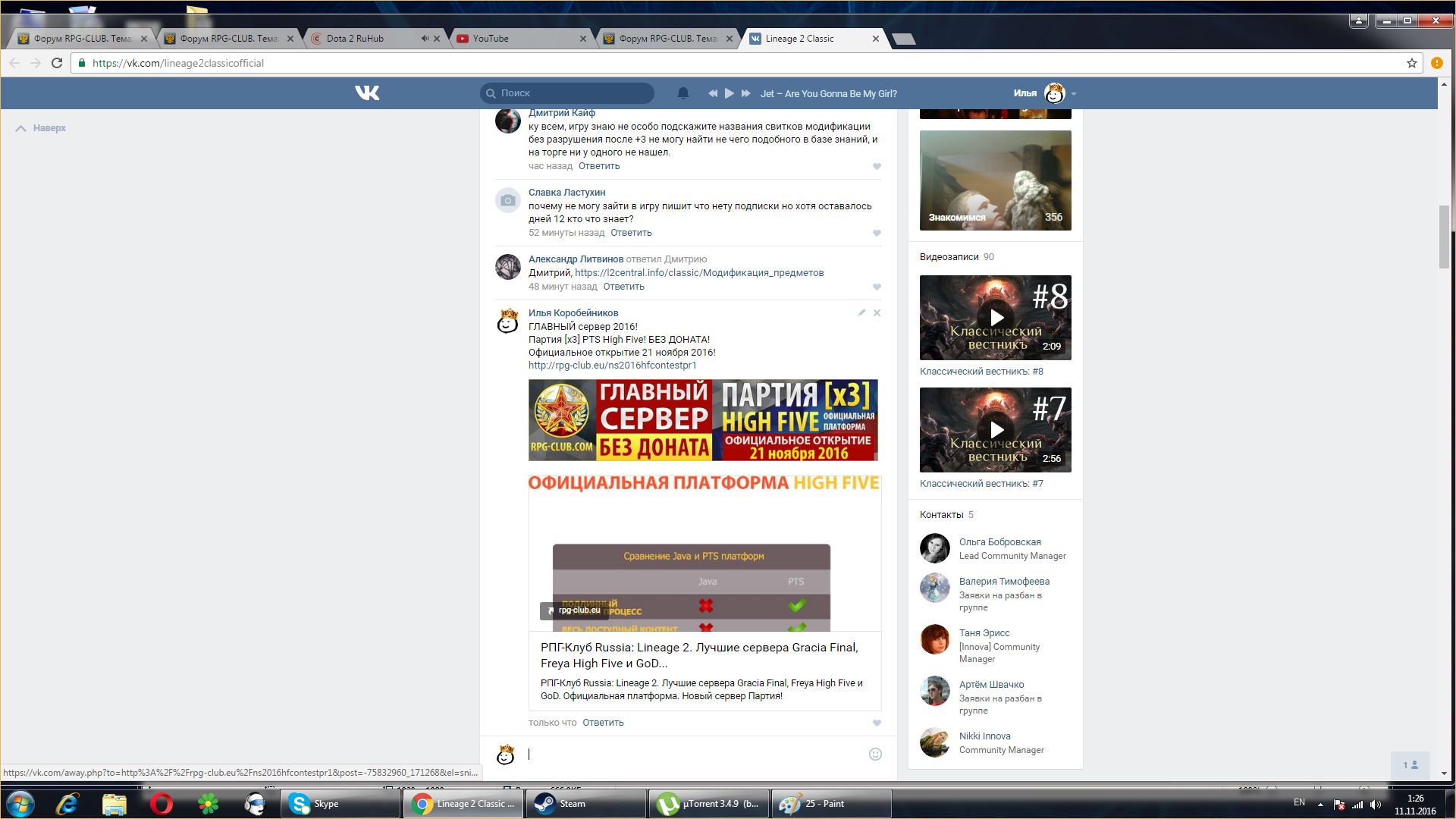Open Steam from the taskbar
Viewport: 1456px width, 819px height.
coord(572,804)
